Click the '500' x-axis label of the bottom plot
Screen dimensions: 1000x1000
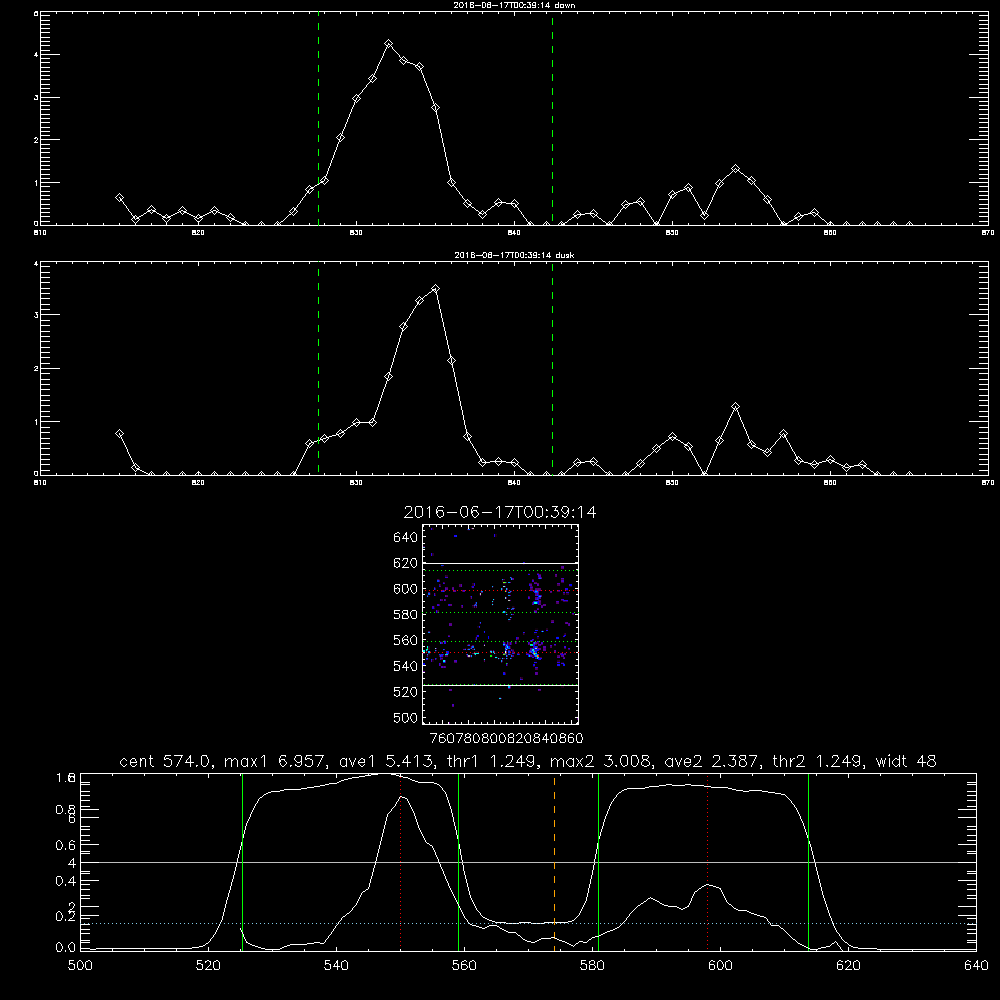pos(80,966)
